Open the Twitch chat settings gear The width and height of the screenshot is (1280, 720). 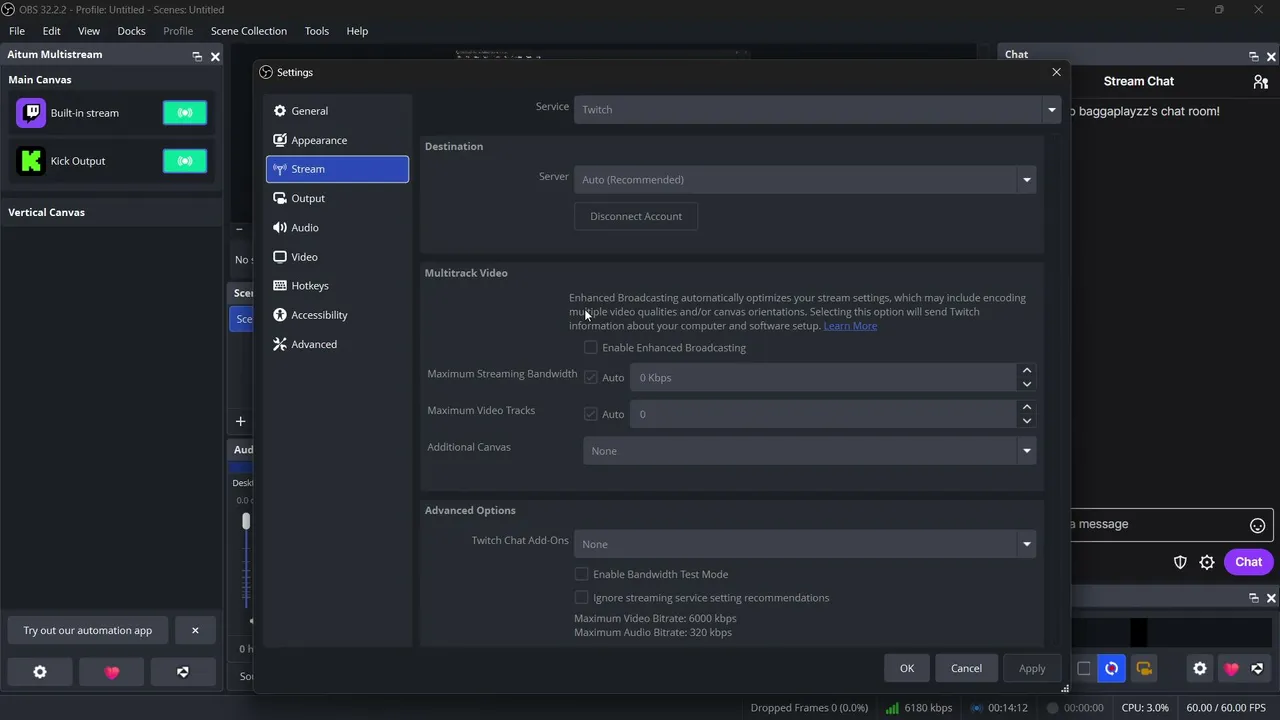1207,562
